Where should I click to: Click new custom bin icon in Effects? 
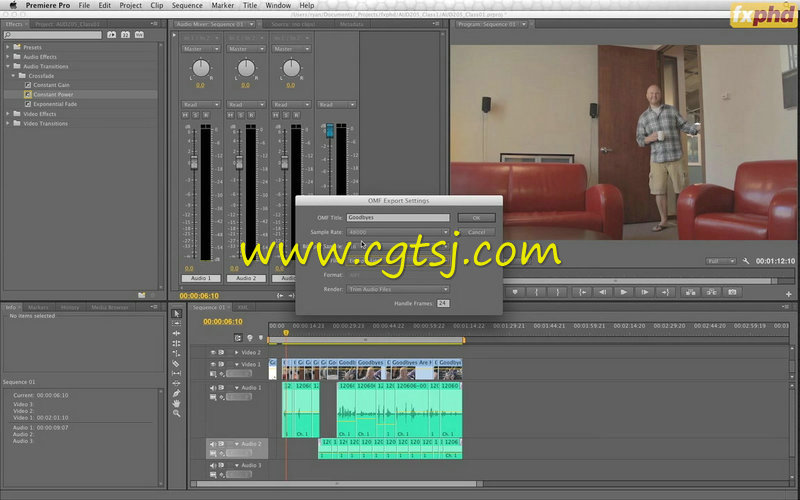pyautogui.click(x=141, y=295)
